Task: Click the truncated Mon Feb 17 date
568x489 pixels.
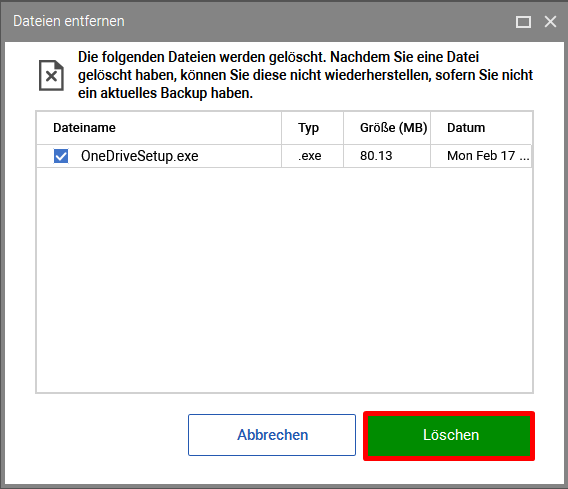Action: pos(488,156)
